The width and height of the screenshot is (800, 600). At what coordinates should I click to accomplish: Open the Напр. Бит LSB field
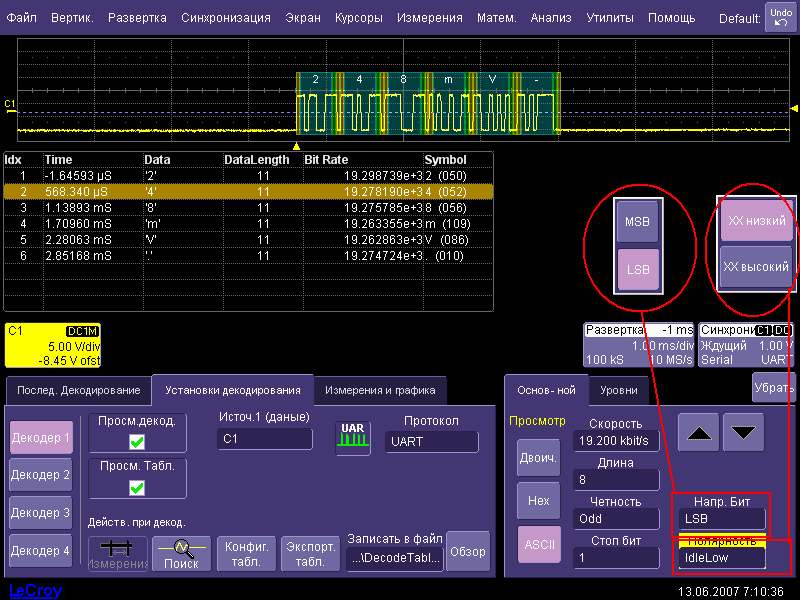pyautogui.click(x=722, y=519)
